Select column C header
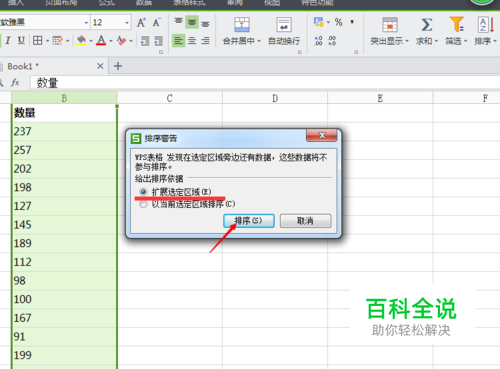500x369 pixels. click(169, 98)
